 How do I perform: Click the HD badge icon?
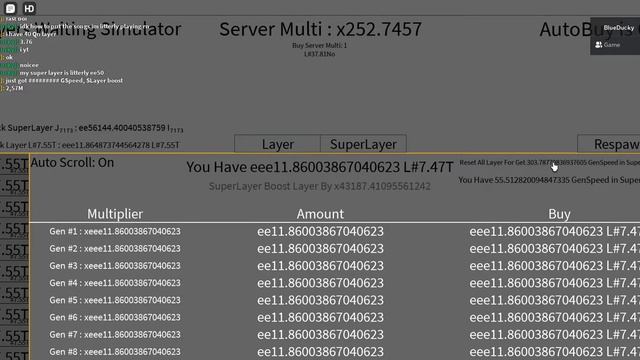pos(29,8)
